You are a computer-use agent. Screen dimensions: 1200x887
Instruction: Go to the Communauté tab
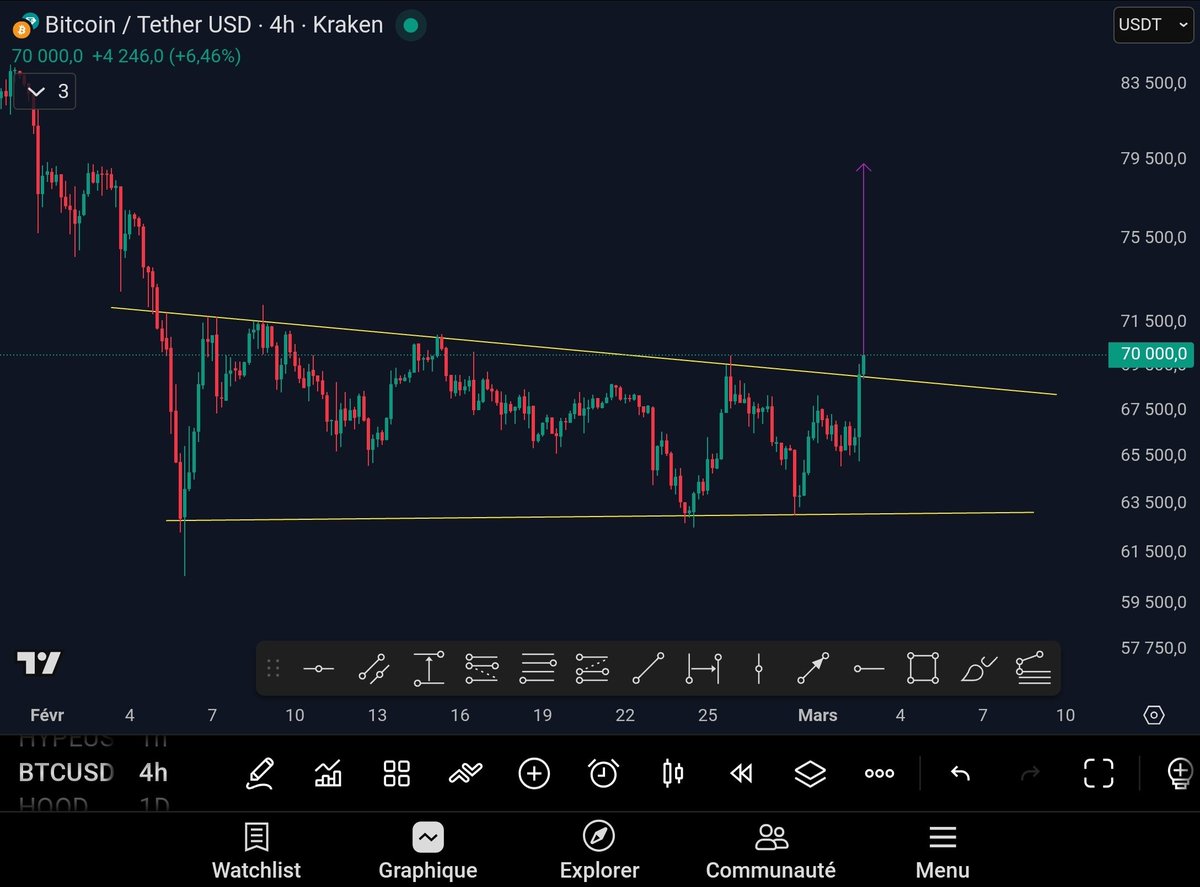click(x=770, y=851)
